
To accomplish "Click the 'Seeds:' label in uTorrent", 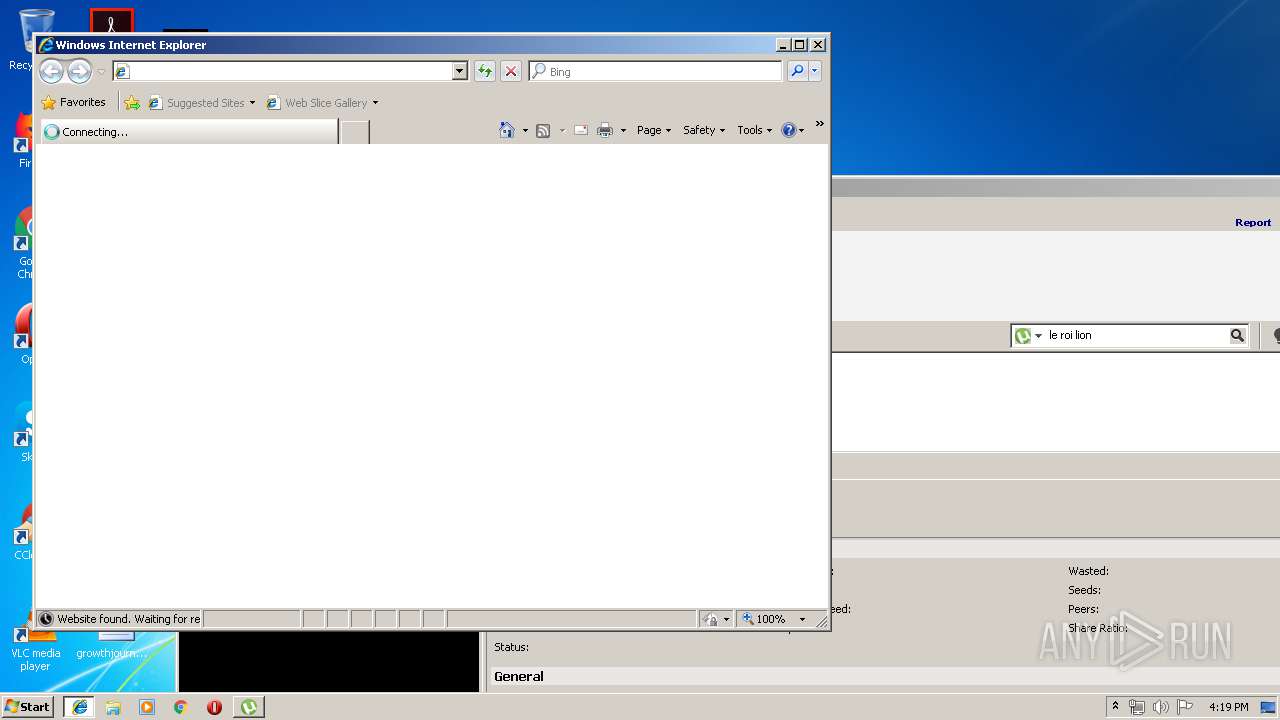I will click(x=1084, y=590).
